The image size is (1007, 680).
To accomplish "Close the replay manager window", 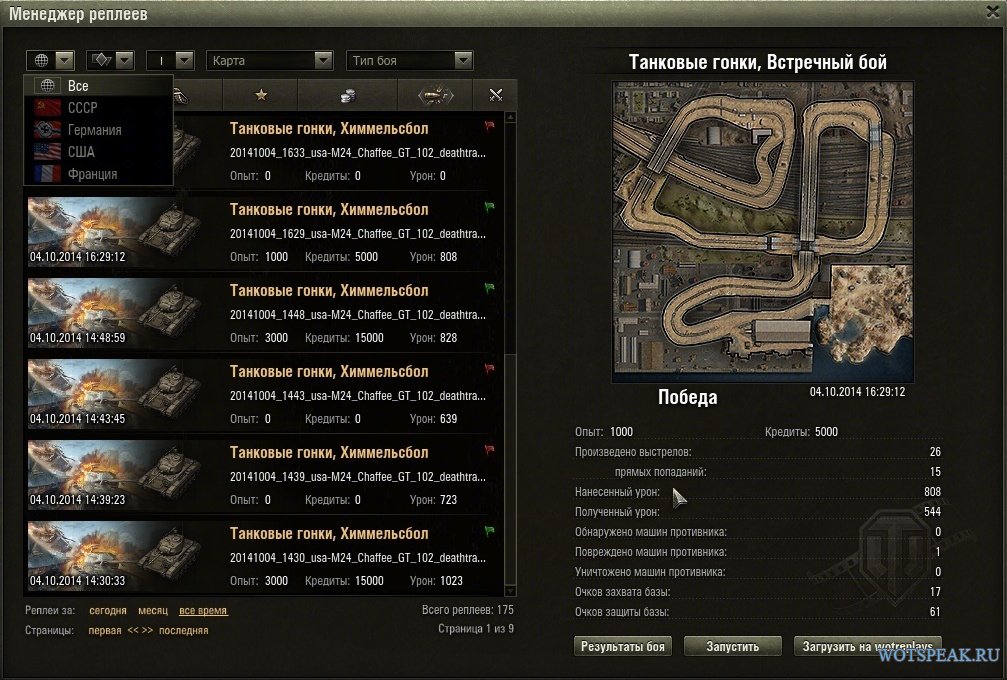I will 989,15.
